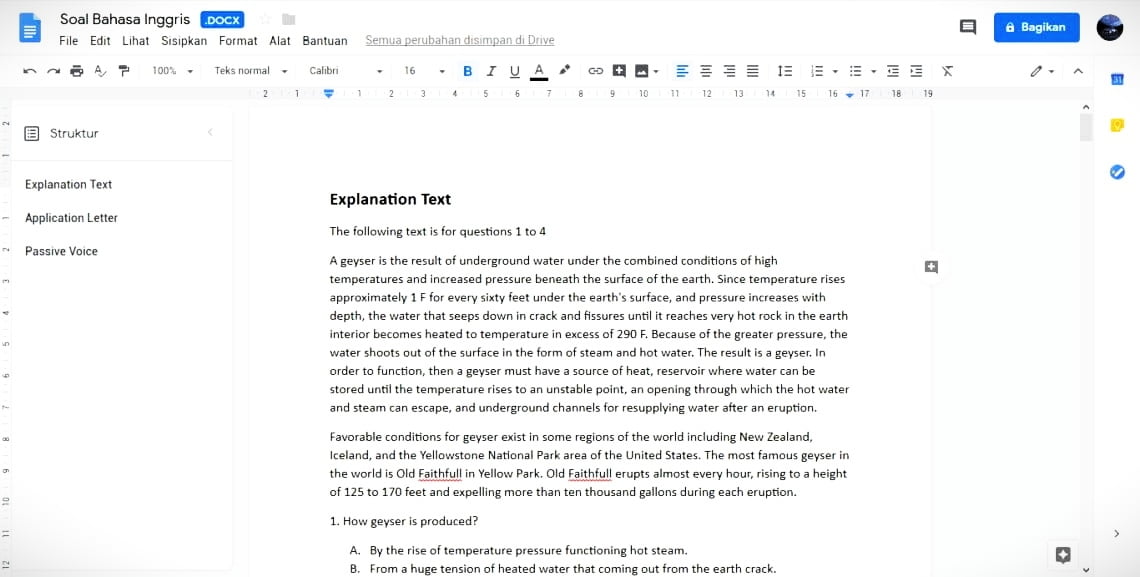Open the Teks normal styles dropdown

(250, 71)
